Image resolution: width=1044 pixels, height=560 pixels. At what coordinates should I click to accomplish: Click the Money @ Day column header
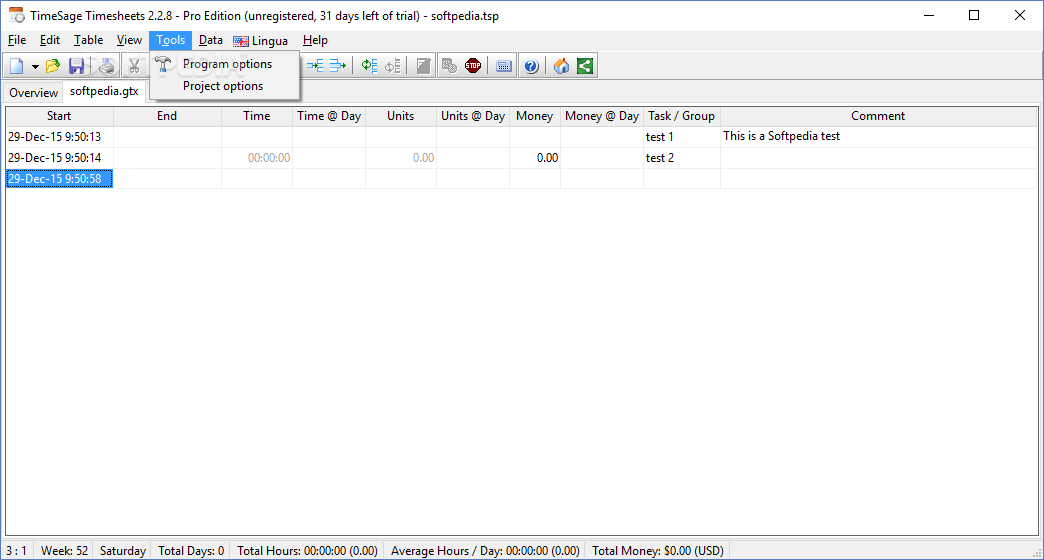602,116
